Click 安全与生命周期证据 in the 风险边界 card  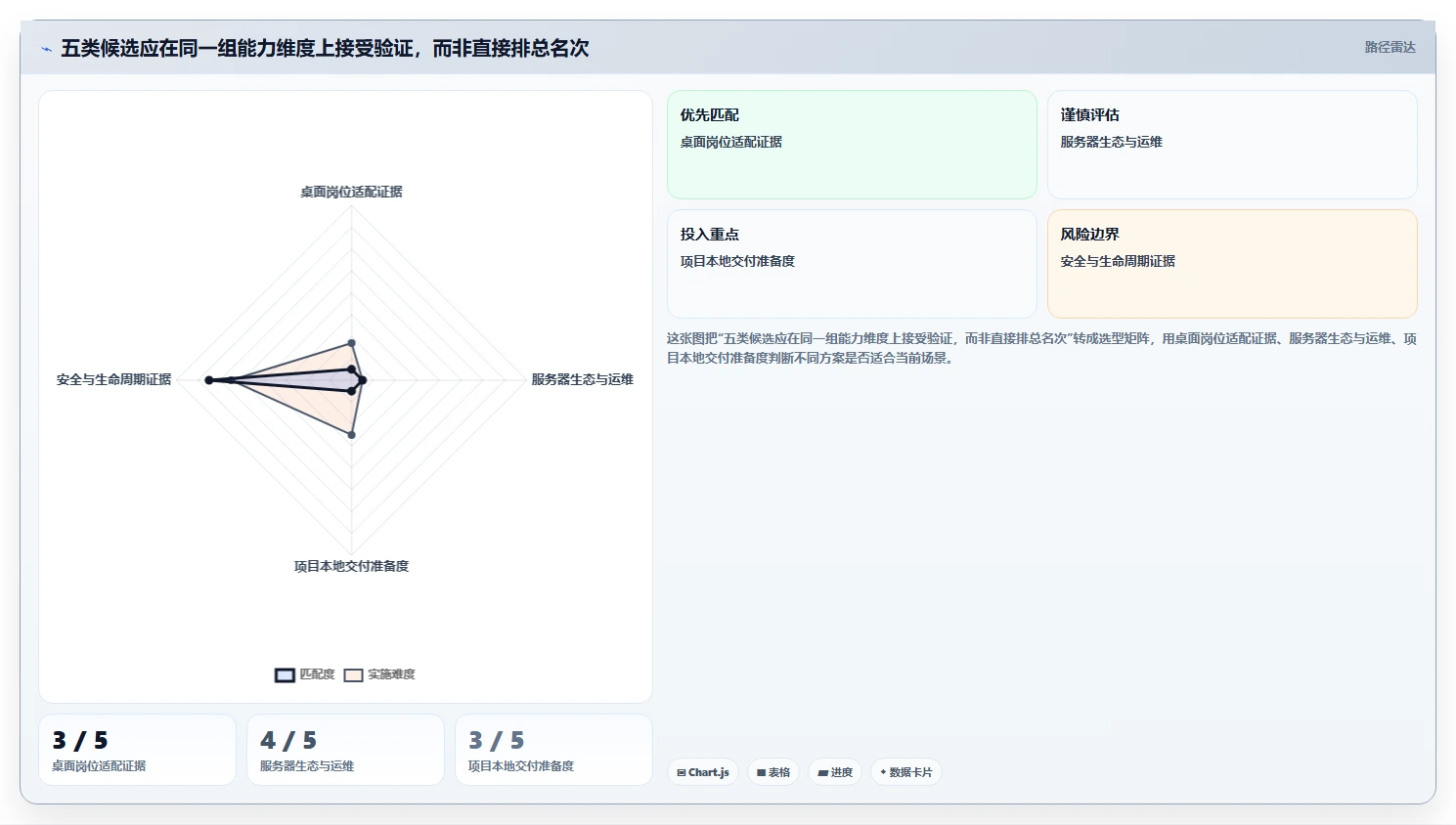click(x=1118, y=261)
